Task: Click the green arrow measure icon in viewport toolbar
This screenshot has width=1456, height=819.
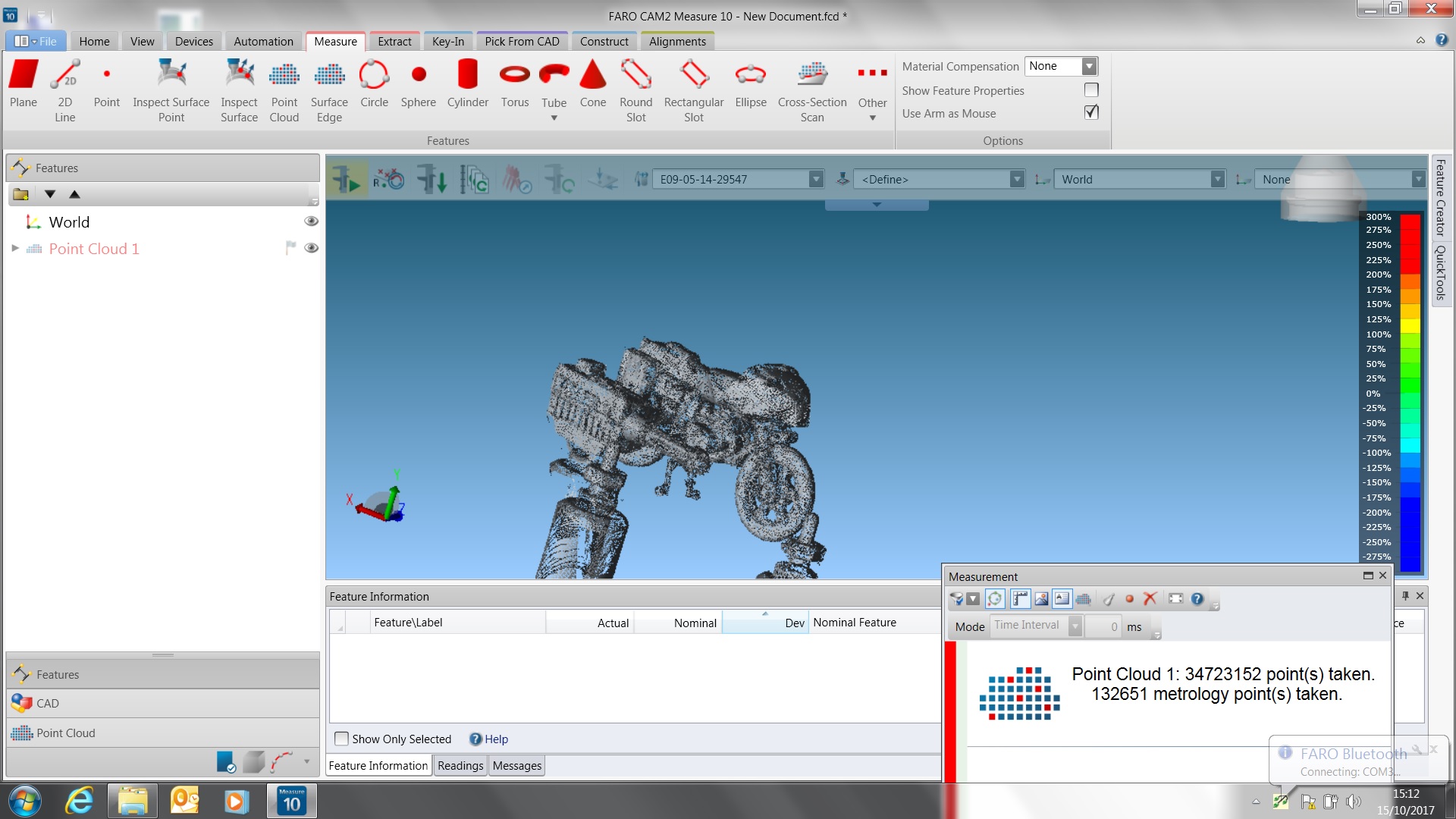Action: coord(347,180)
